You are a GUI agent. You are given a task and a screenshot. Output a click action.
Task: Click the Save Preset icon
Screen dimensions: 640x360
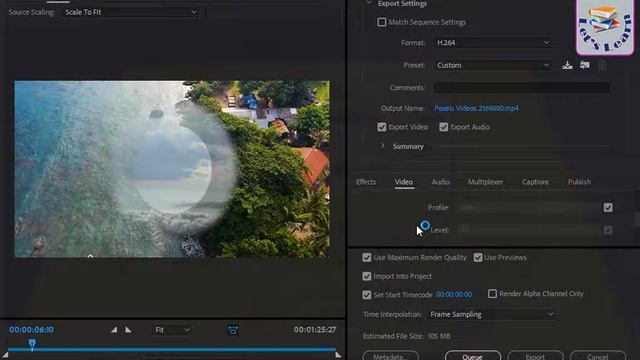[567, 65]
